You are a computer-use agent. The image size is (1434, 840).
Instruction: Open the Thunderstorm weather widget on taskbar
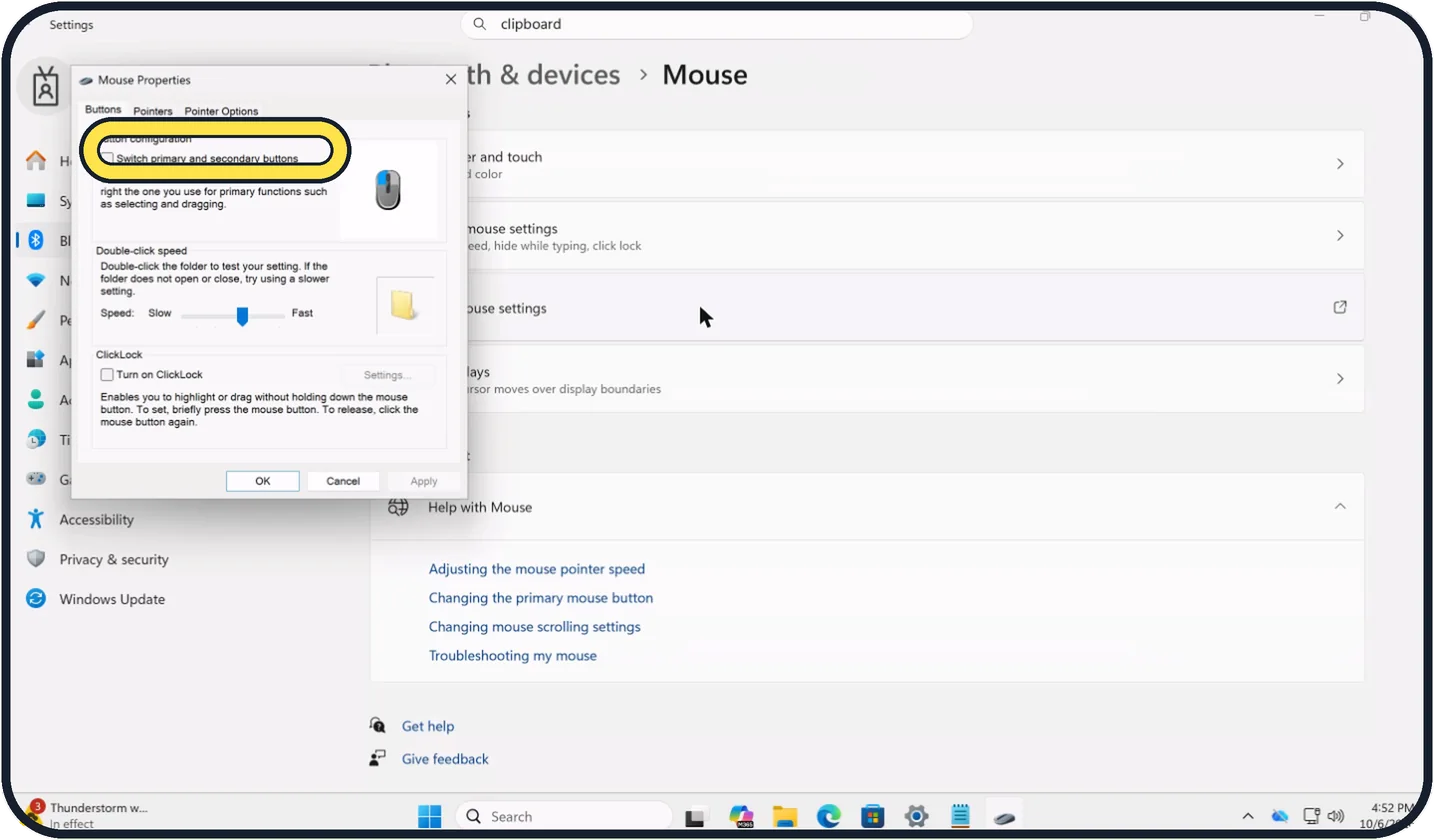(88, 815)
